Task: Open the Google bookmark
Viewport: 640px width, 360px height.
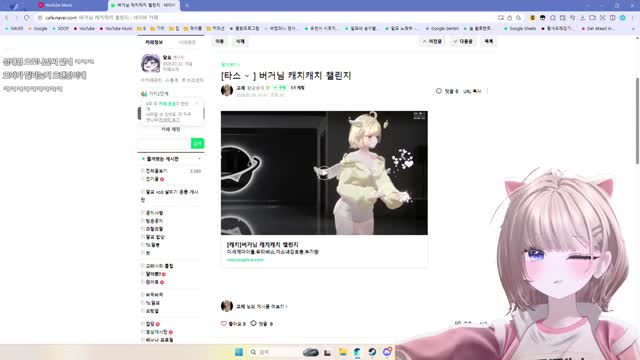Action: pos(38,29)
